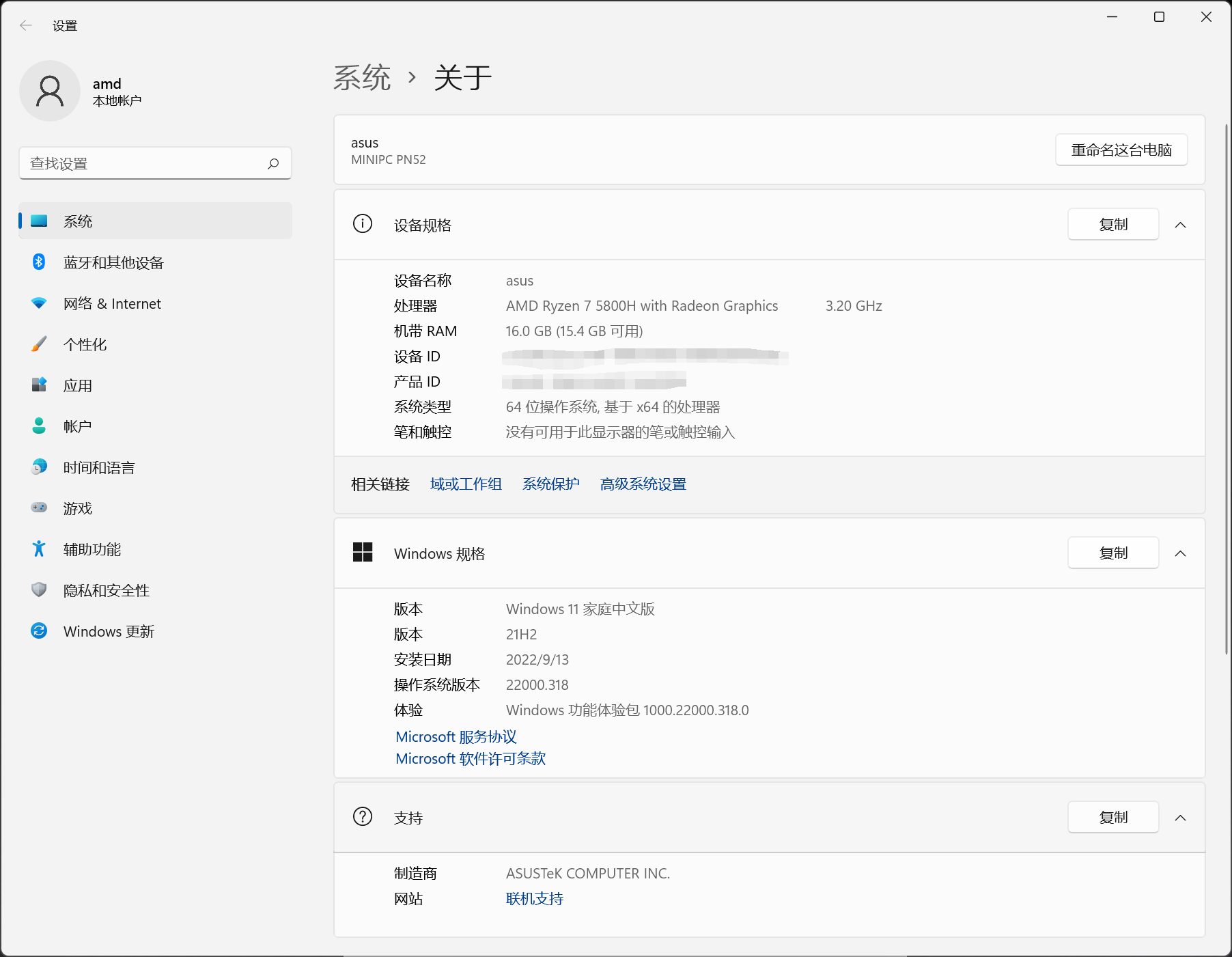
Task: Open 蓝牙和其他设备 settings
Action: point(155,262)
